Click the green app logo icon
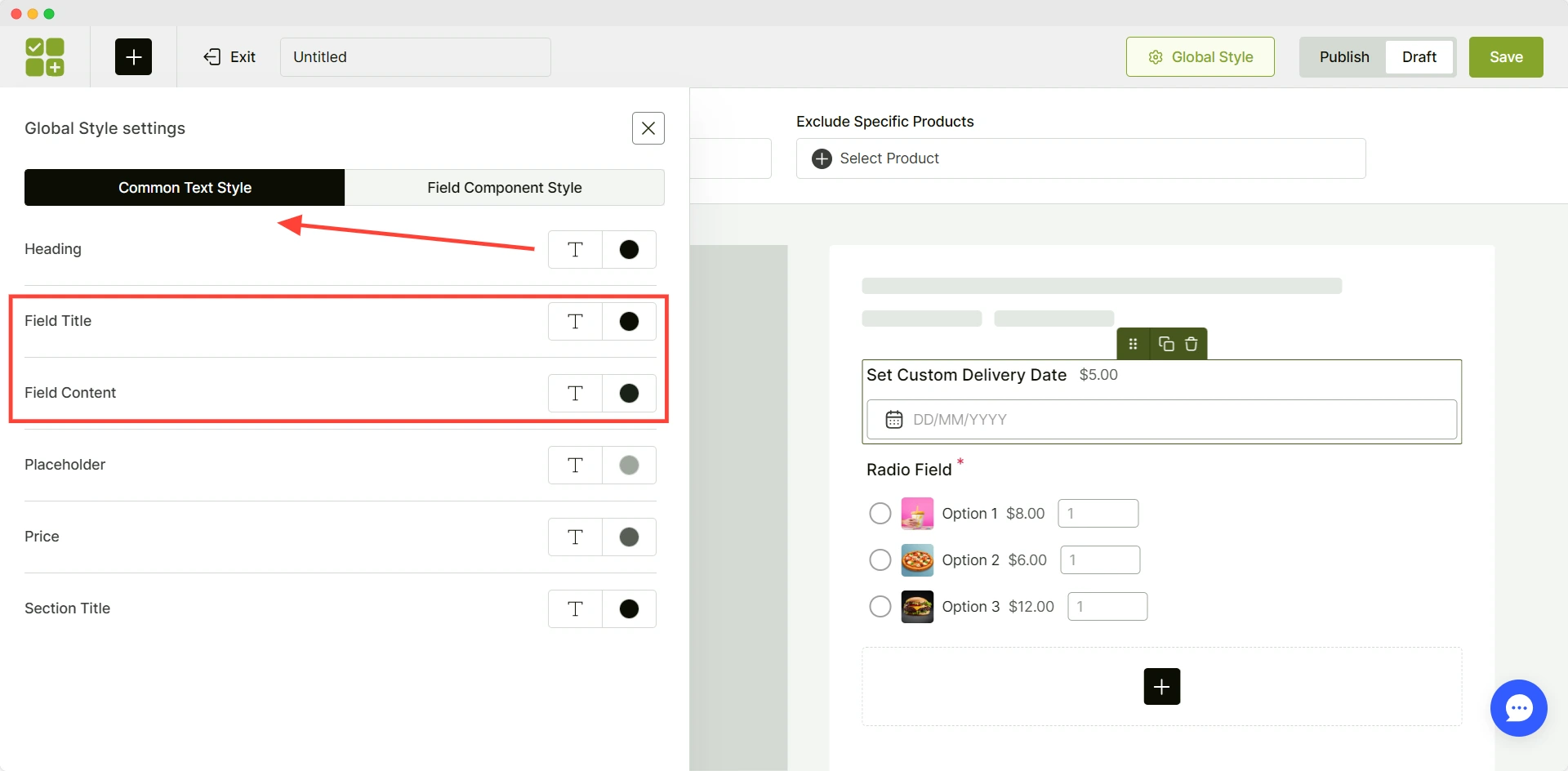Viewport: 1568px width, 771px height. pyautogui.click(x=45, y=57)
